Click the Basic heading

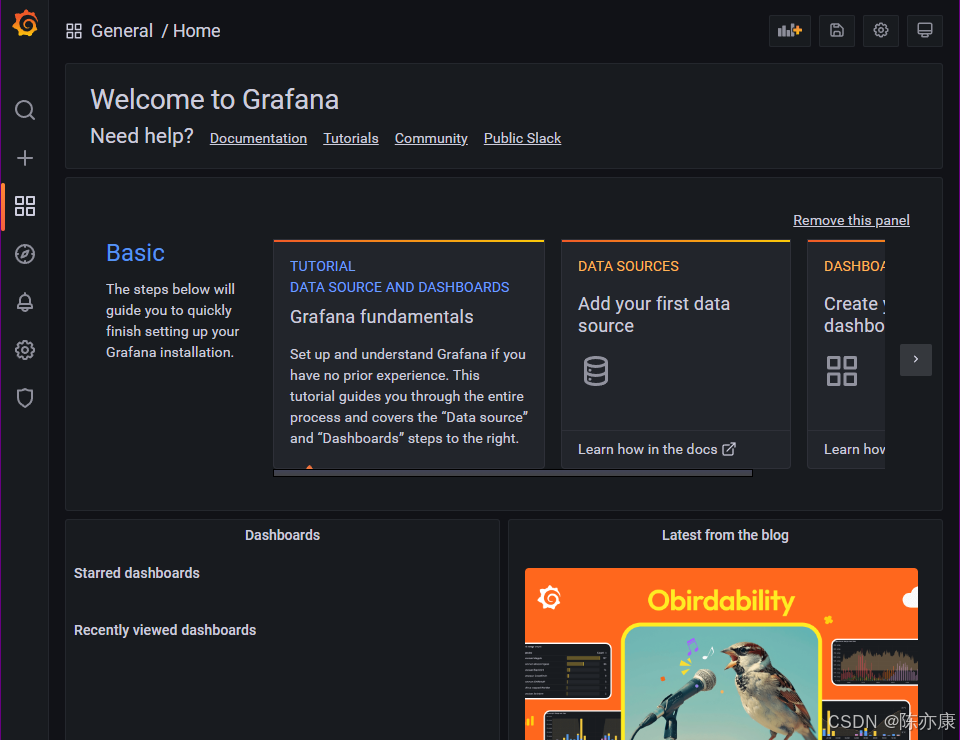tap(135, 253)
